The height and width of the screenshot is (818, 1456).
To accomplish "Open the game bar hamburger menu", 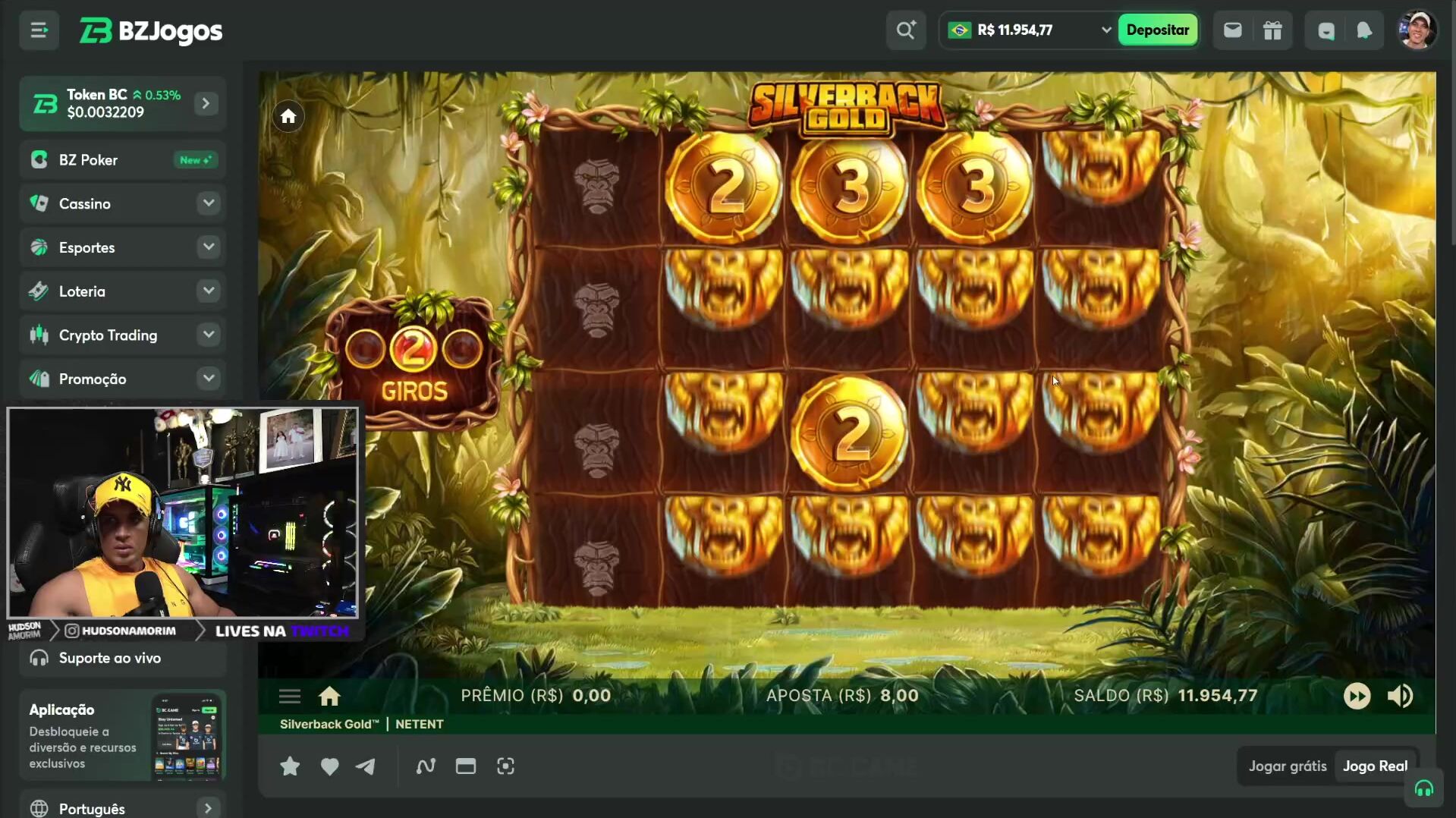I will tap(290, 696).
